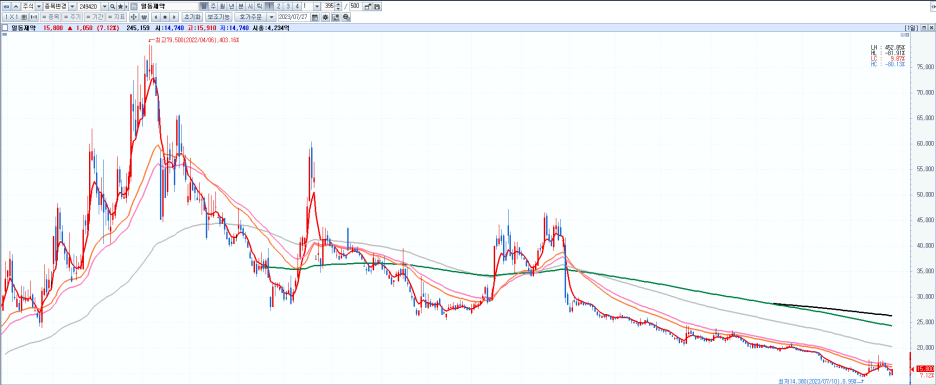Click the [일] period label at chart top-right
The height and width of the screenshot is (385, 936).
pyautogui.click(x=912, y=27)
